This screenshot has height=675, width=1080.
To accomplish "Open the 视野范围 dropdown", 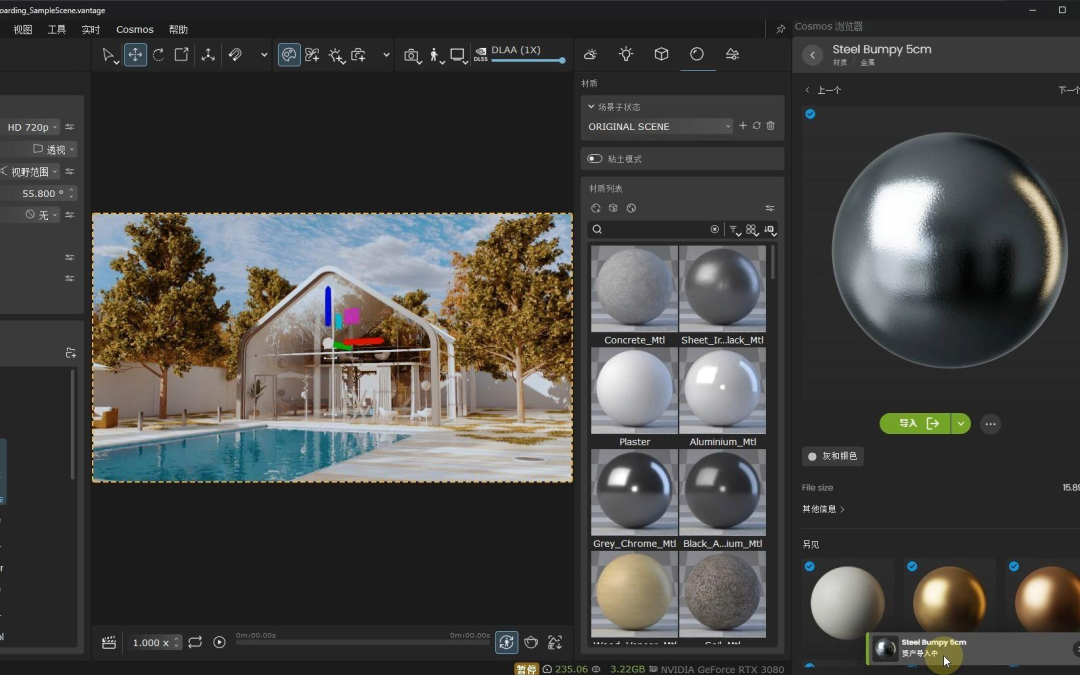I will click(30, 172).
